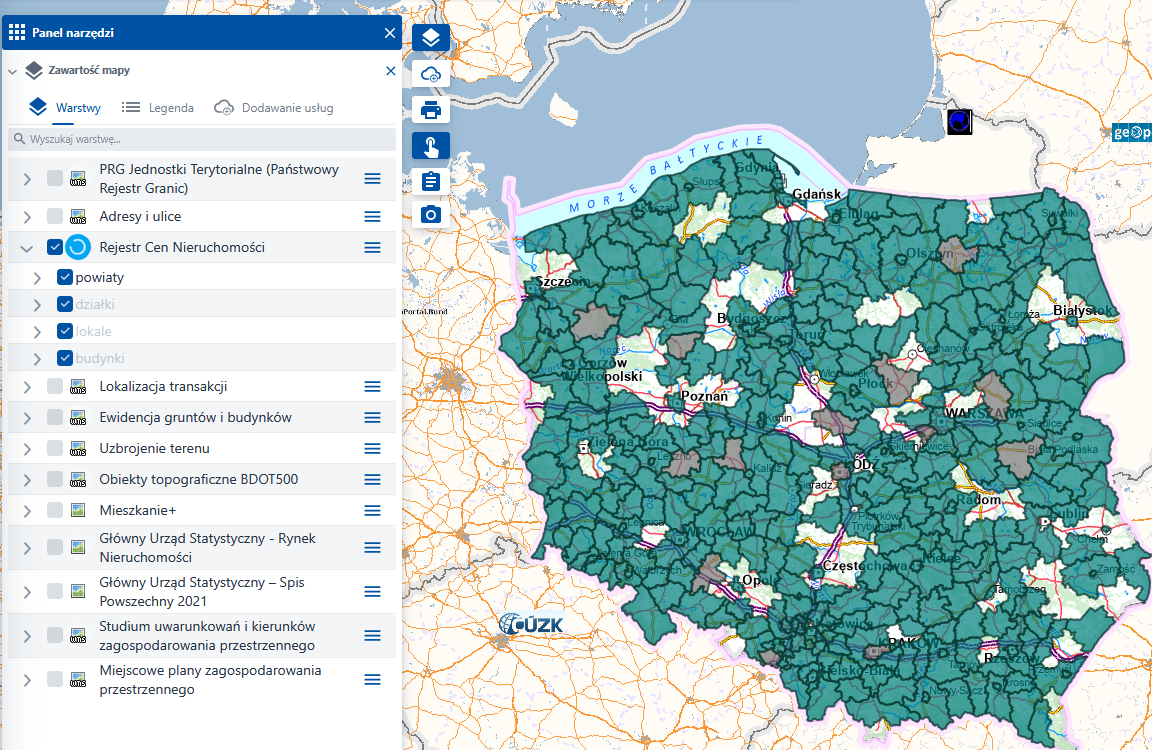1152x750 pixels.
Task: Click the Uzbrojenie terenu layer name
Action: (x=154, y=449)
